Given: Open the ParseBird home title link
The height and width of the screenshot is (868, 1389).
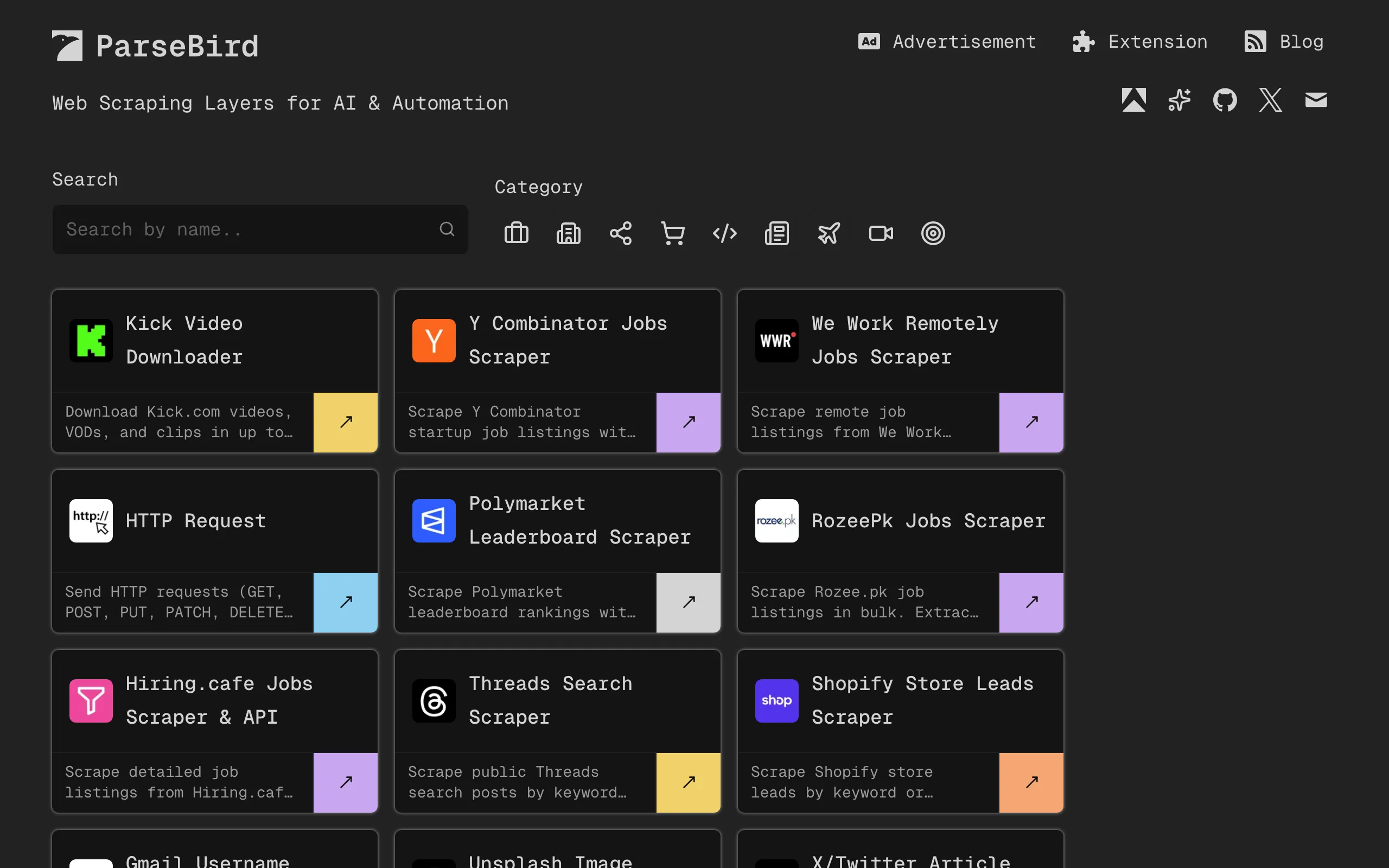Looking at the screenshot, I should (x=177, y=46).
